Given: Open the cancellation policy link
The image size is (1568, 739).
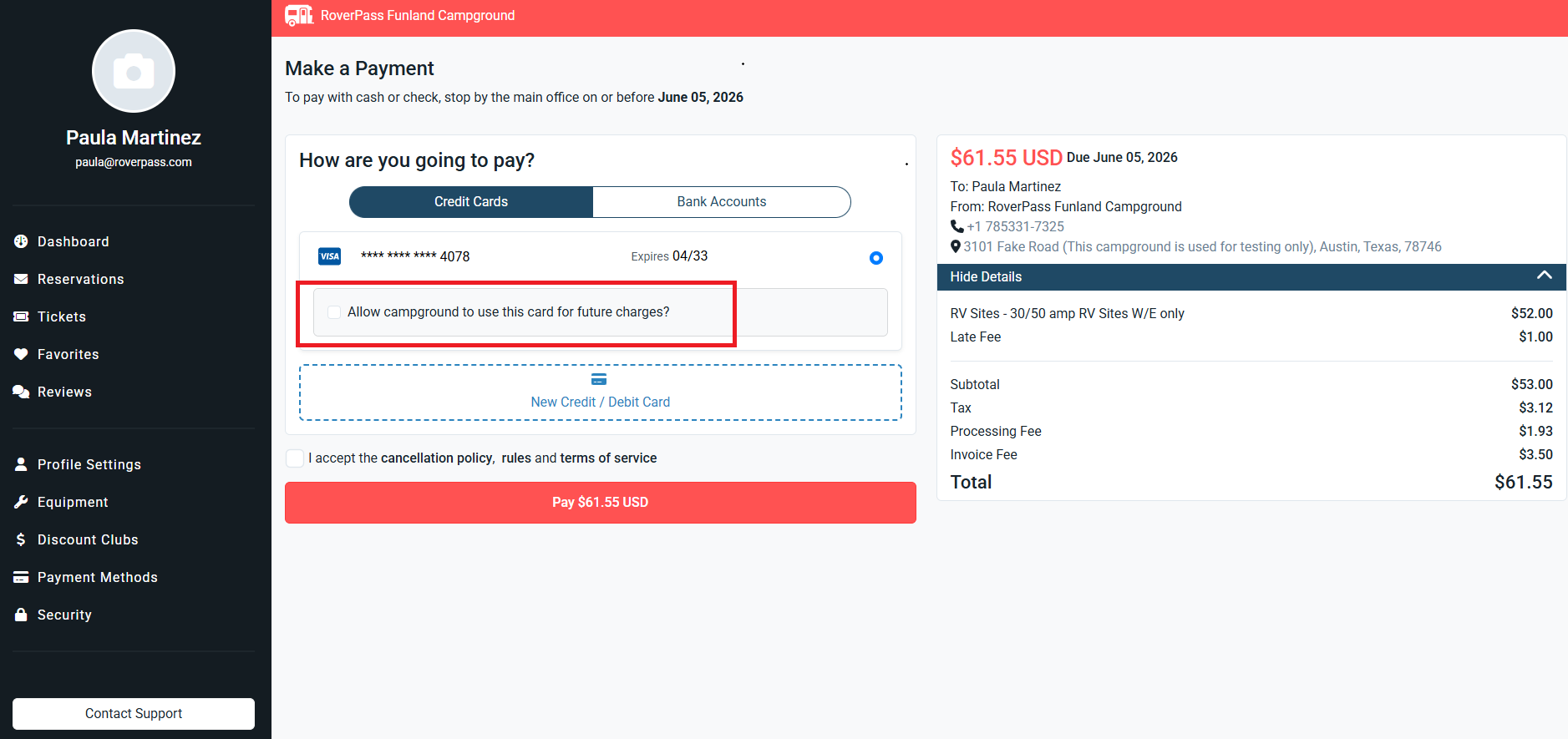Looking at the screenshot, I should point(437,458).
